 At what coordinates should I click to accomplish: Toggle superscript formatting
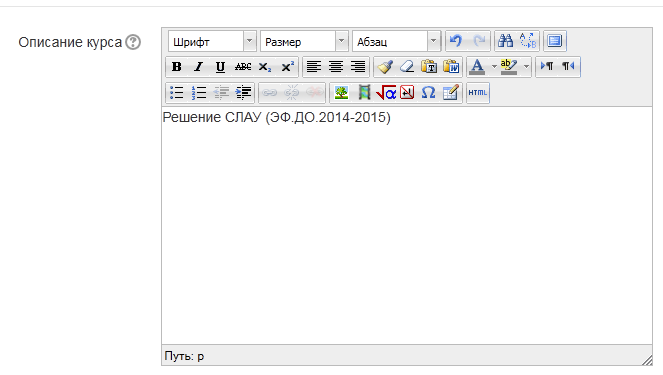pyautogui.click(x=288, y=67)
